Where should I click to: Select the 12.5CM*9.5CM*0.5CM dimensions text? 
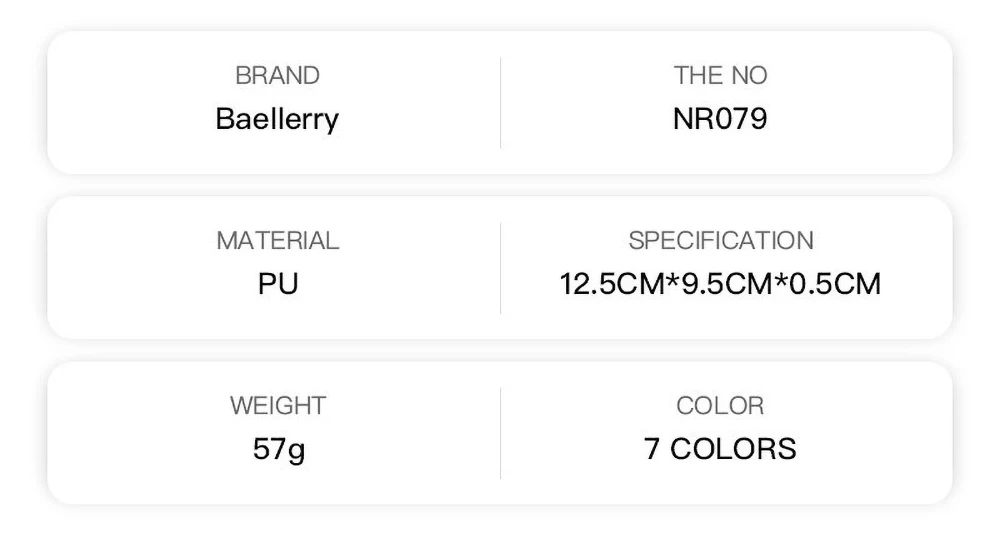tap(720, 283)
